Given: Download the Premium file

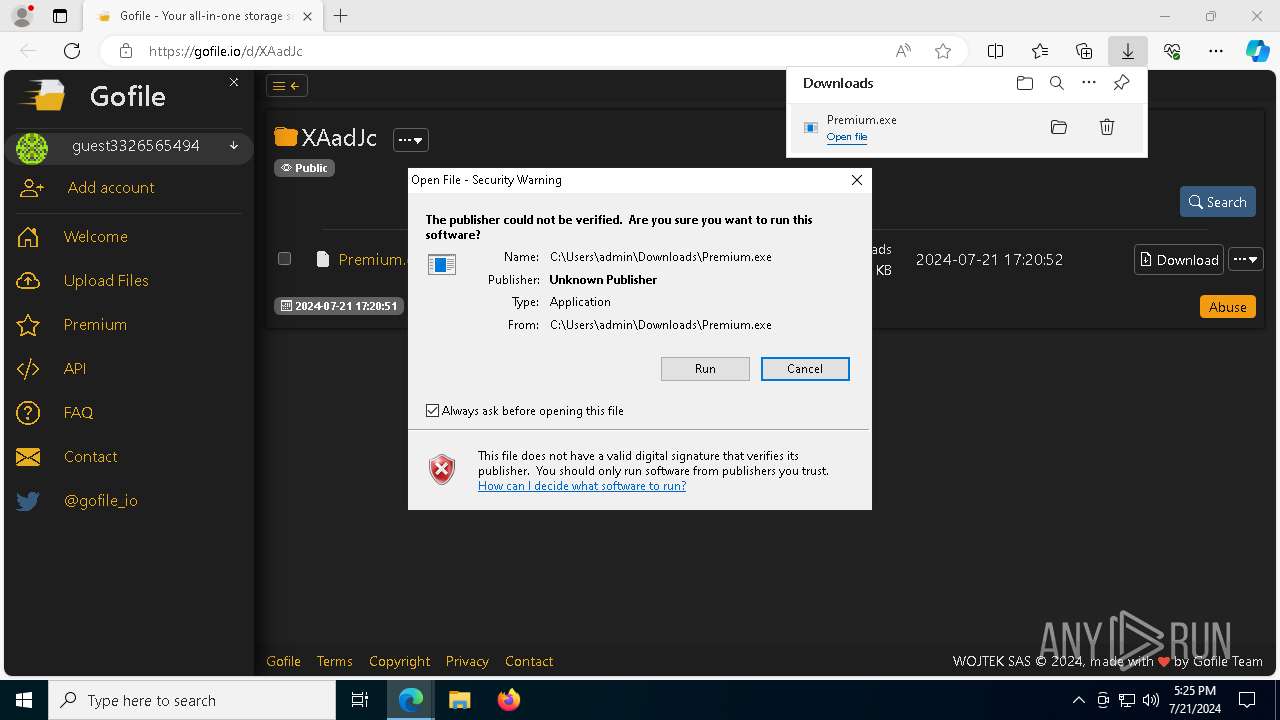Looking at the screenshot, I should [1179, 260].
